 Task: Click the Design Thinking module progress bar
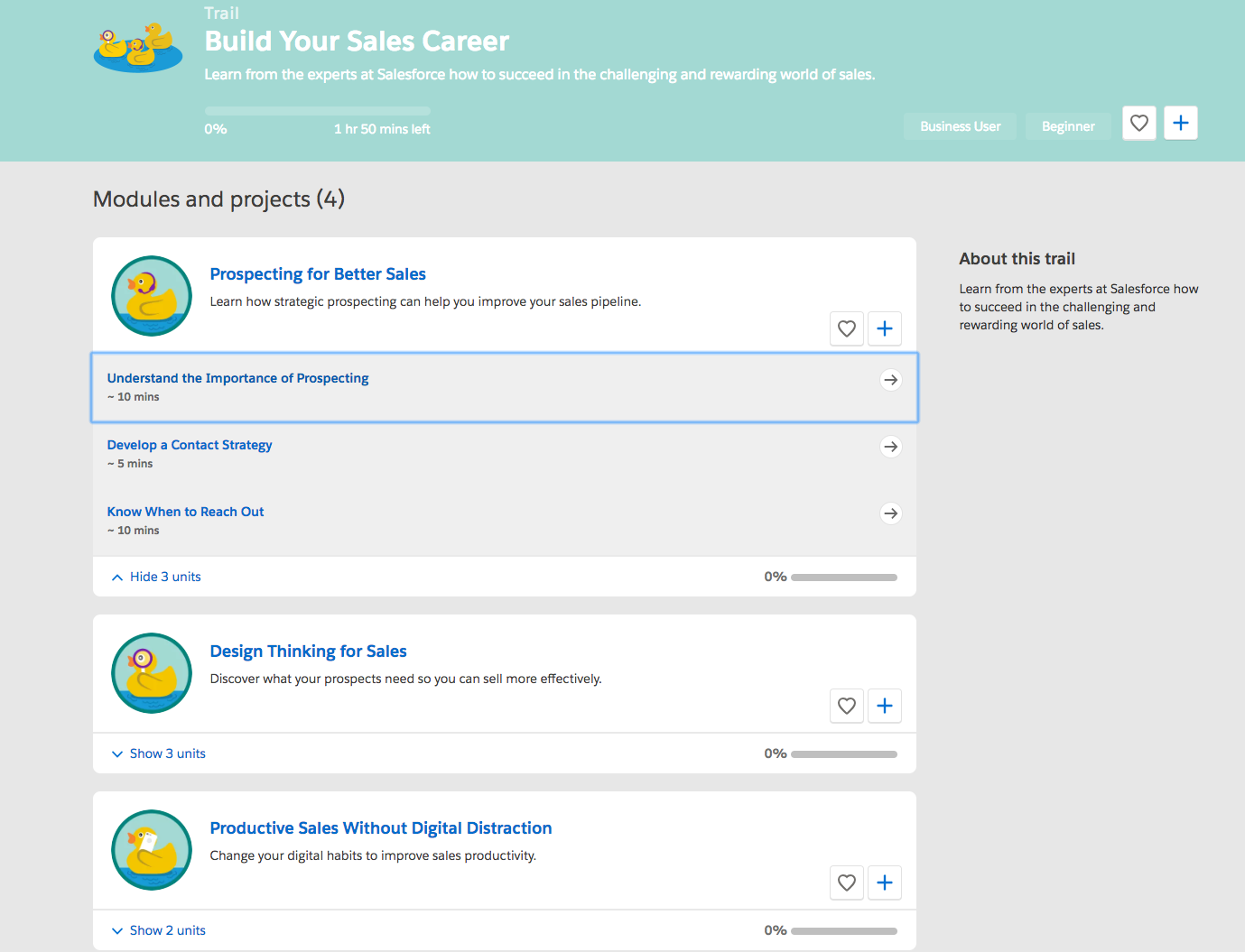[844, 754]
